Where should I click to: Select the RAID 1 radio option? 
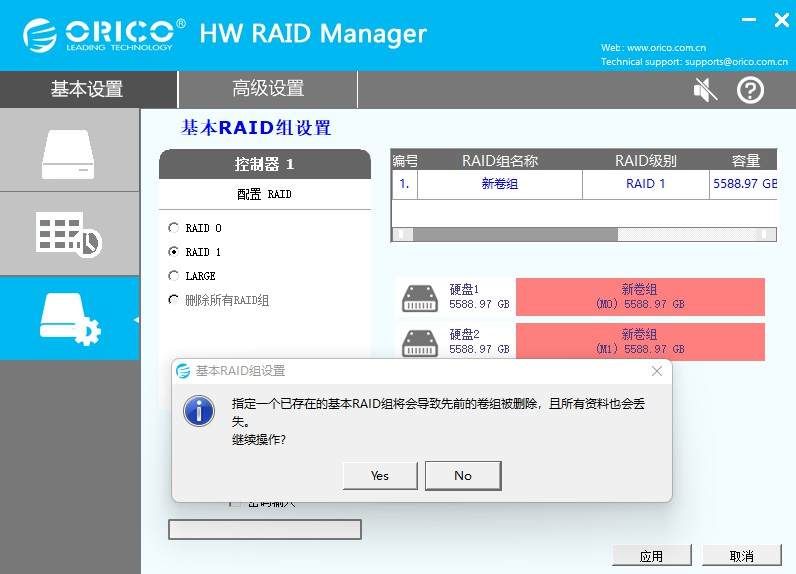(174, 251)
